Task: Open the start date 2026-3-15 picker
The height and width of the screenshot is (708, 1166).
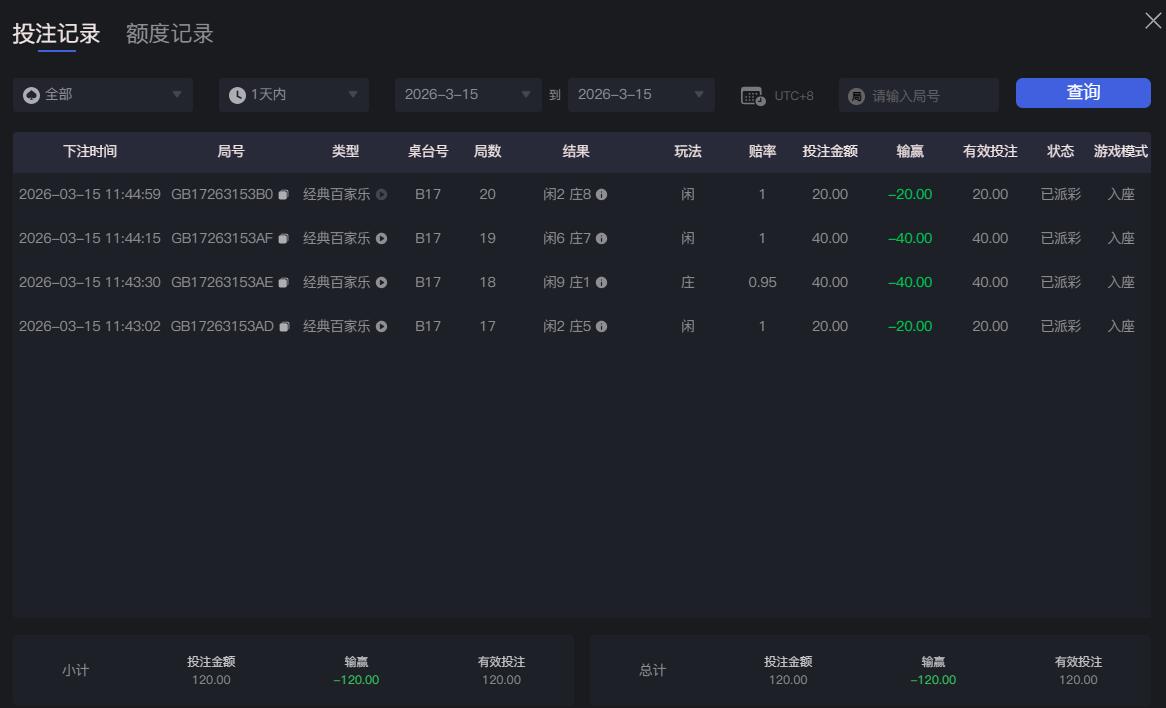Action: tap(467, 95)
